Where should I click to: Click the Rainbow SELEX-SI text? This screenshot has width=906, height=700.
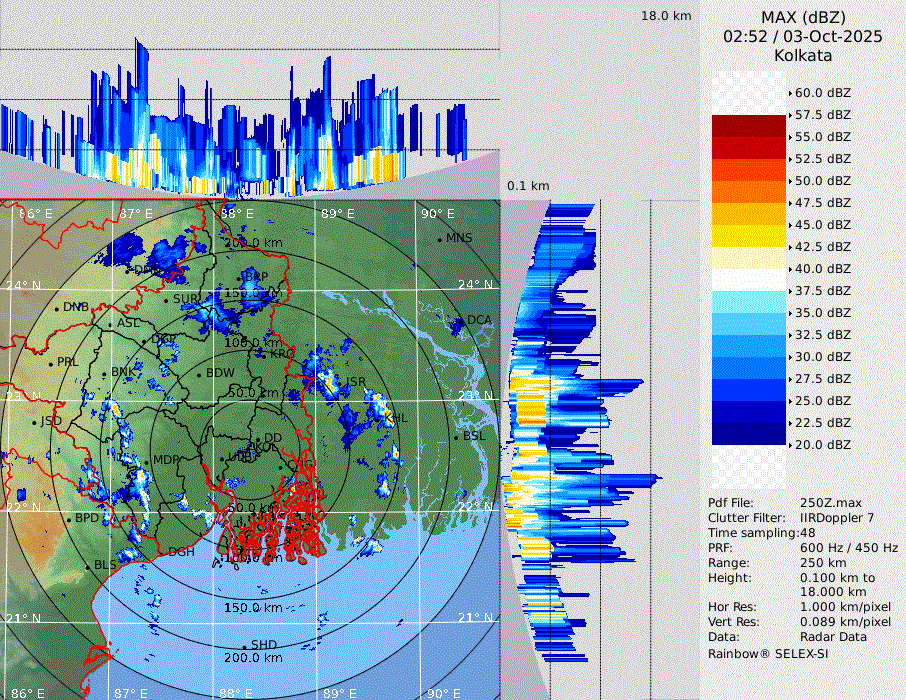tap(768, 654)
